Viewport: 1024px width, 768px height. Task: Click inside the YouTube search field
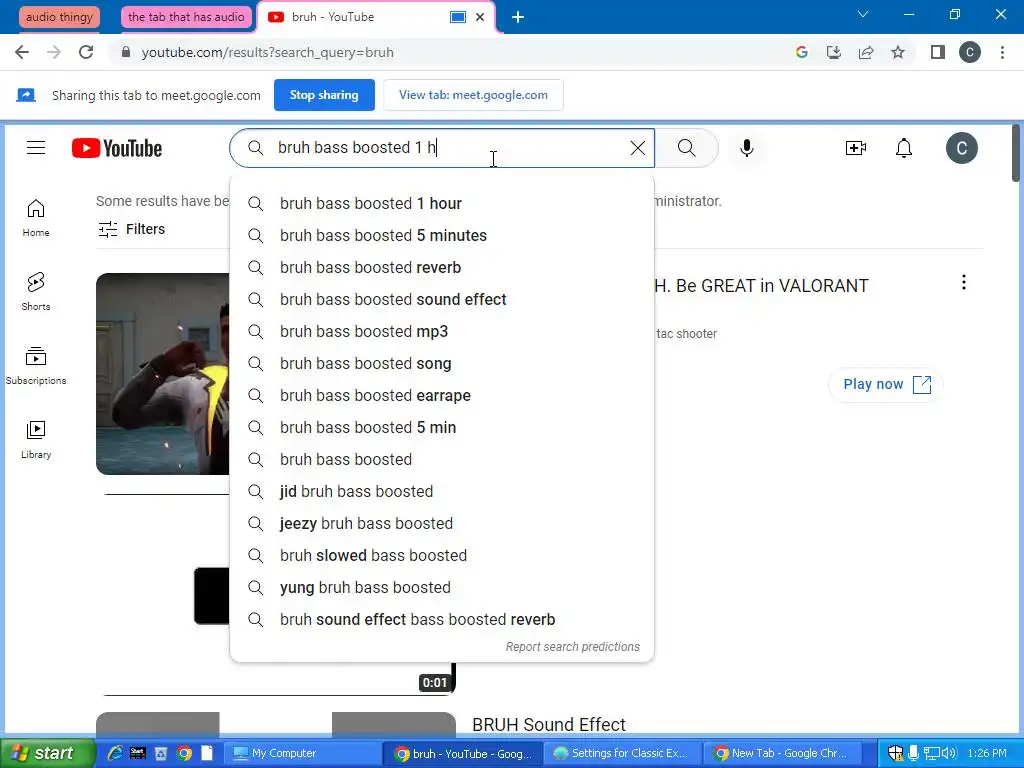(x=441, y=148)
